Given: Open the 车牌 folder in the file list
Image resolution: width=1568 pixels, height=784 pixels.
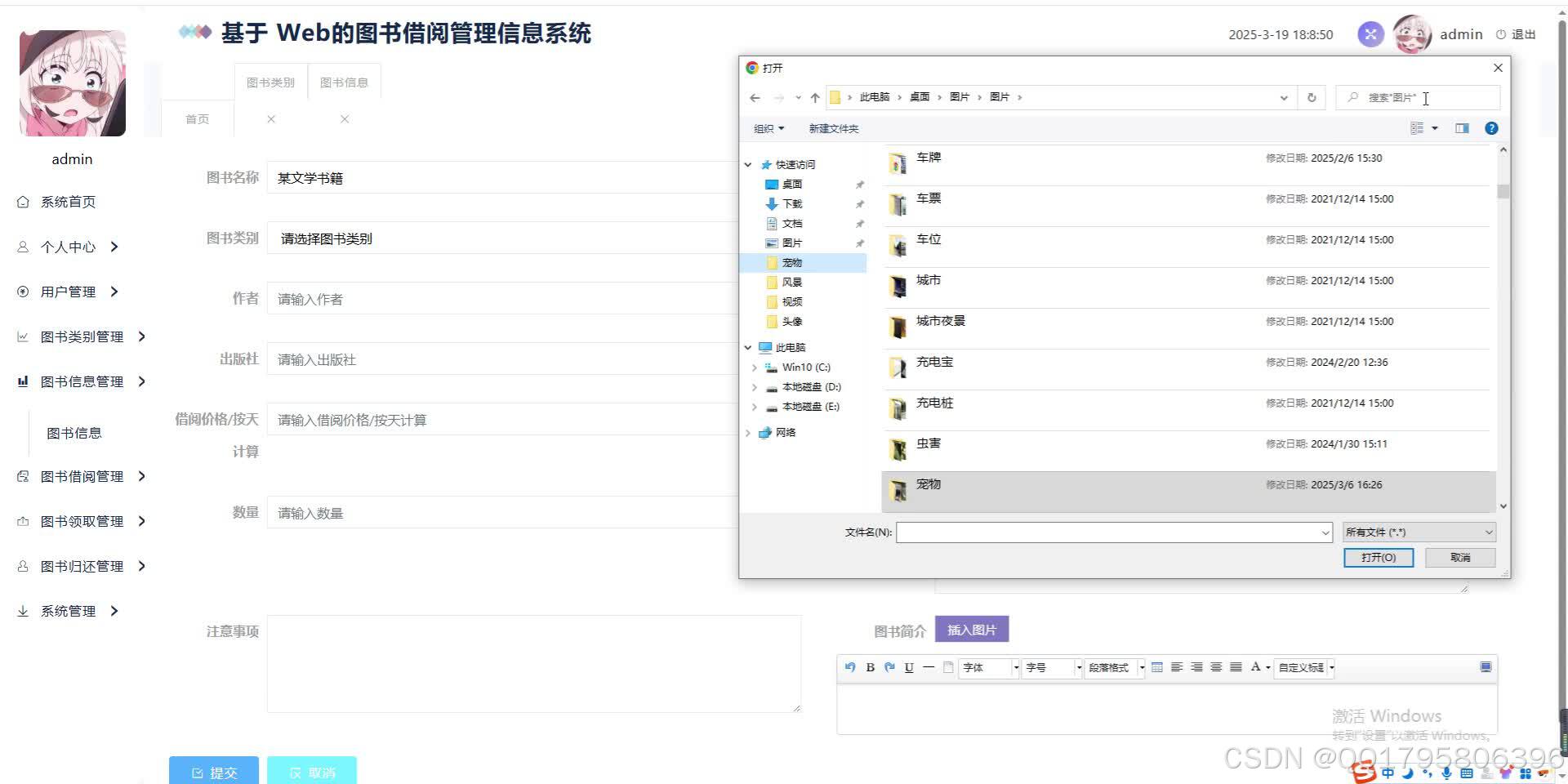Looking at the screenshot, I should point(1188,165).
